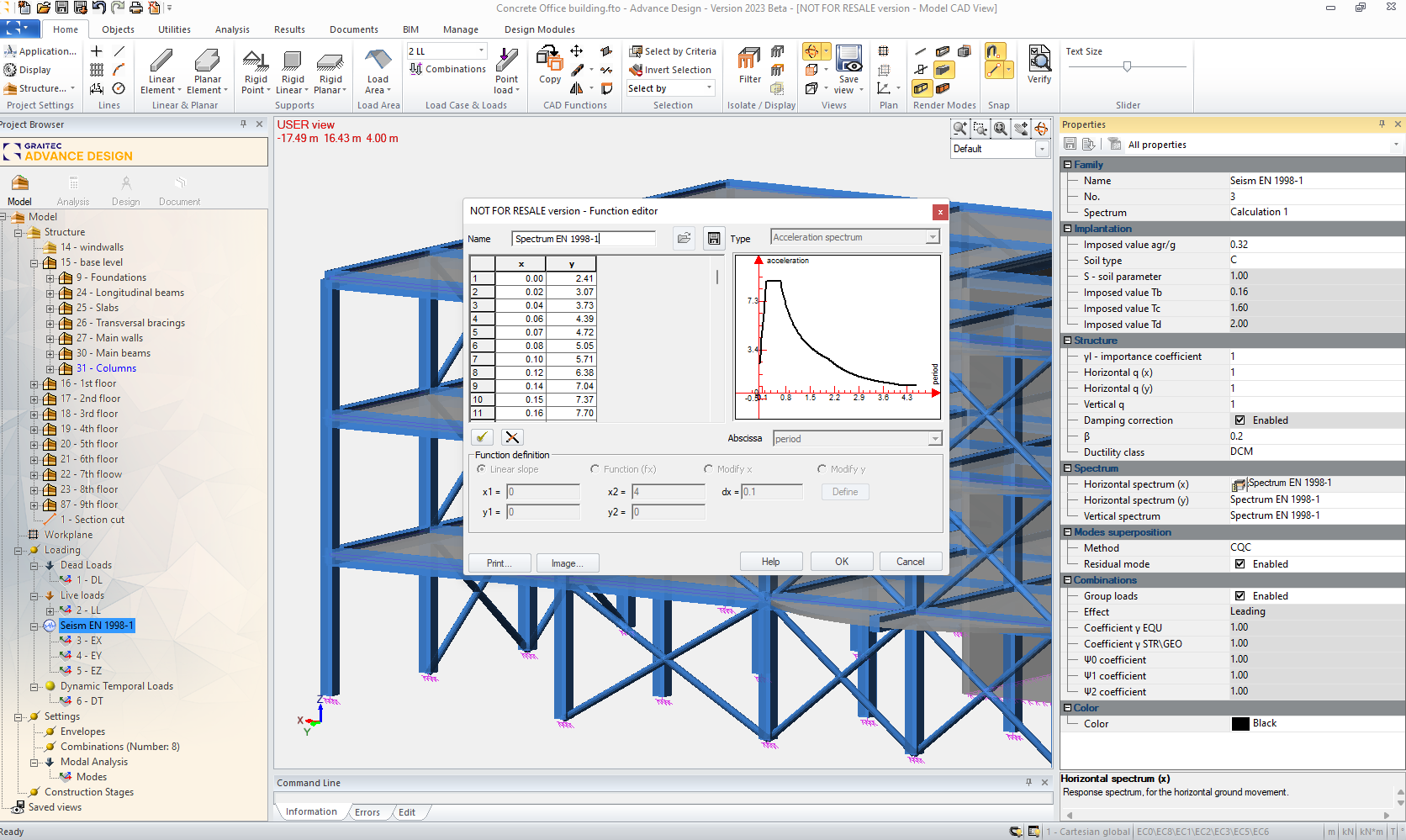1406x840 pixels.
Task: Toggle Damping correction Enabled checkbox
Action: coord(1239,420)
